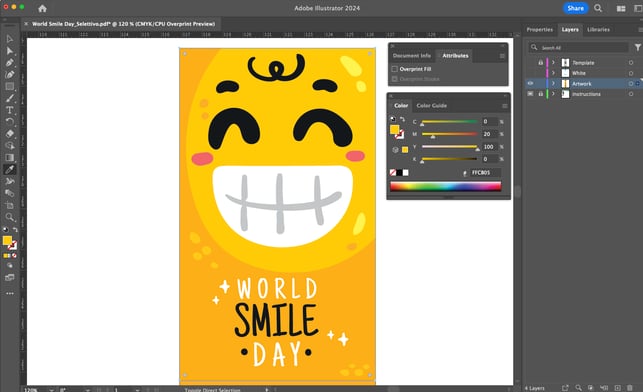Click the Layers panel filter icon

pos(638,48)
